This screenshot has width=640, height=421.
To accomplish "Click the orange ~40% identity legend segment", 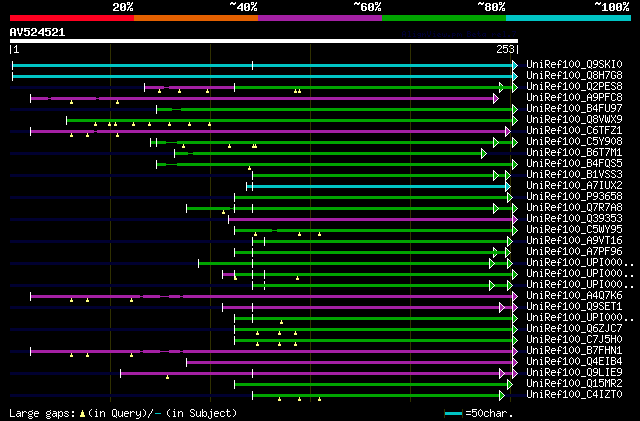I will (x=196, y=18).
